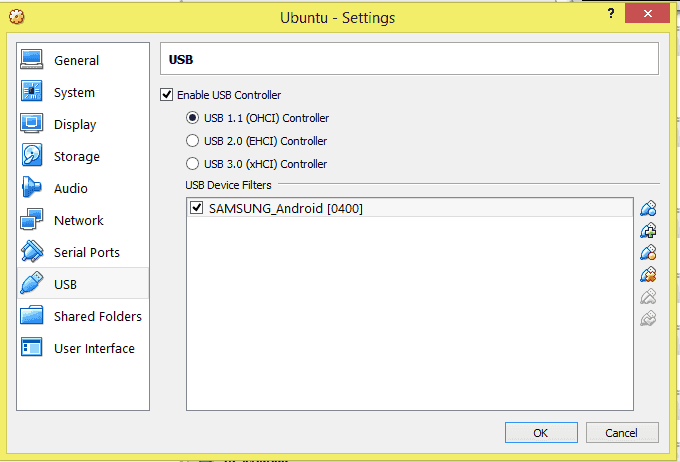Viewport: 680px width, 462px height.
Task: Select USB 2.0 (EHCI) Controller radio
Action: (192, 141)
